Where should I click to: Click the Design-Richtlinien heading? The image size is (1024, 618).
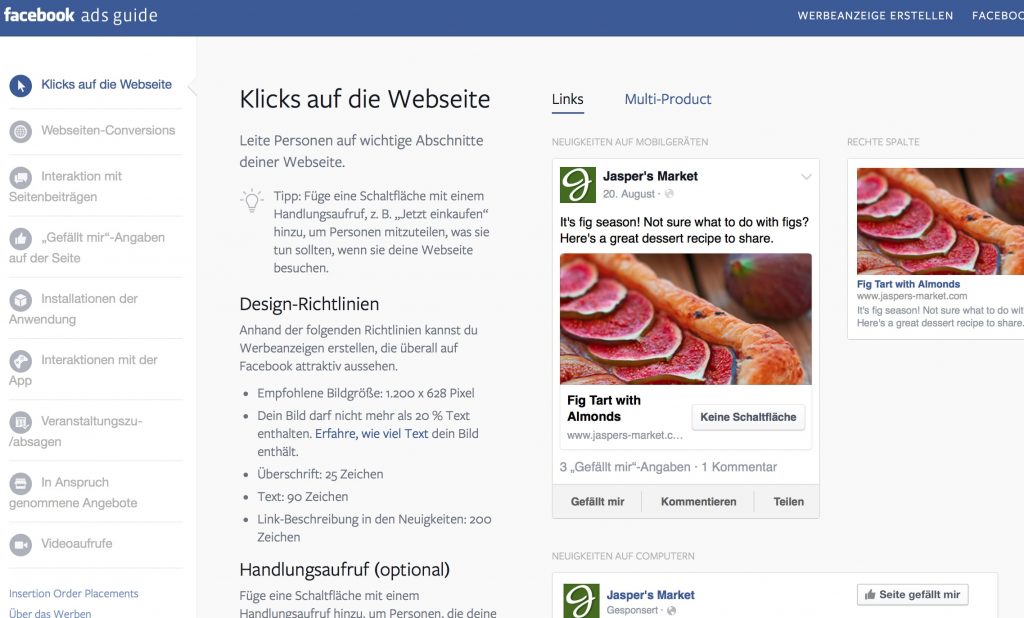coord(310,304)
